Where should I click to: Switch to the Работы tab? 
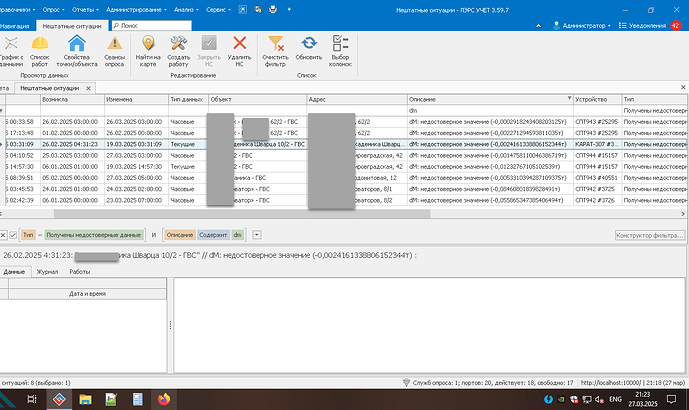(x=80, y=272)
